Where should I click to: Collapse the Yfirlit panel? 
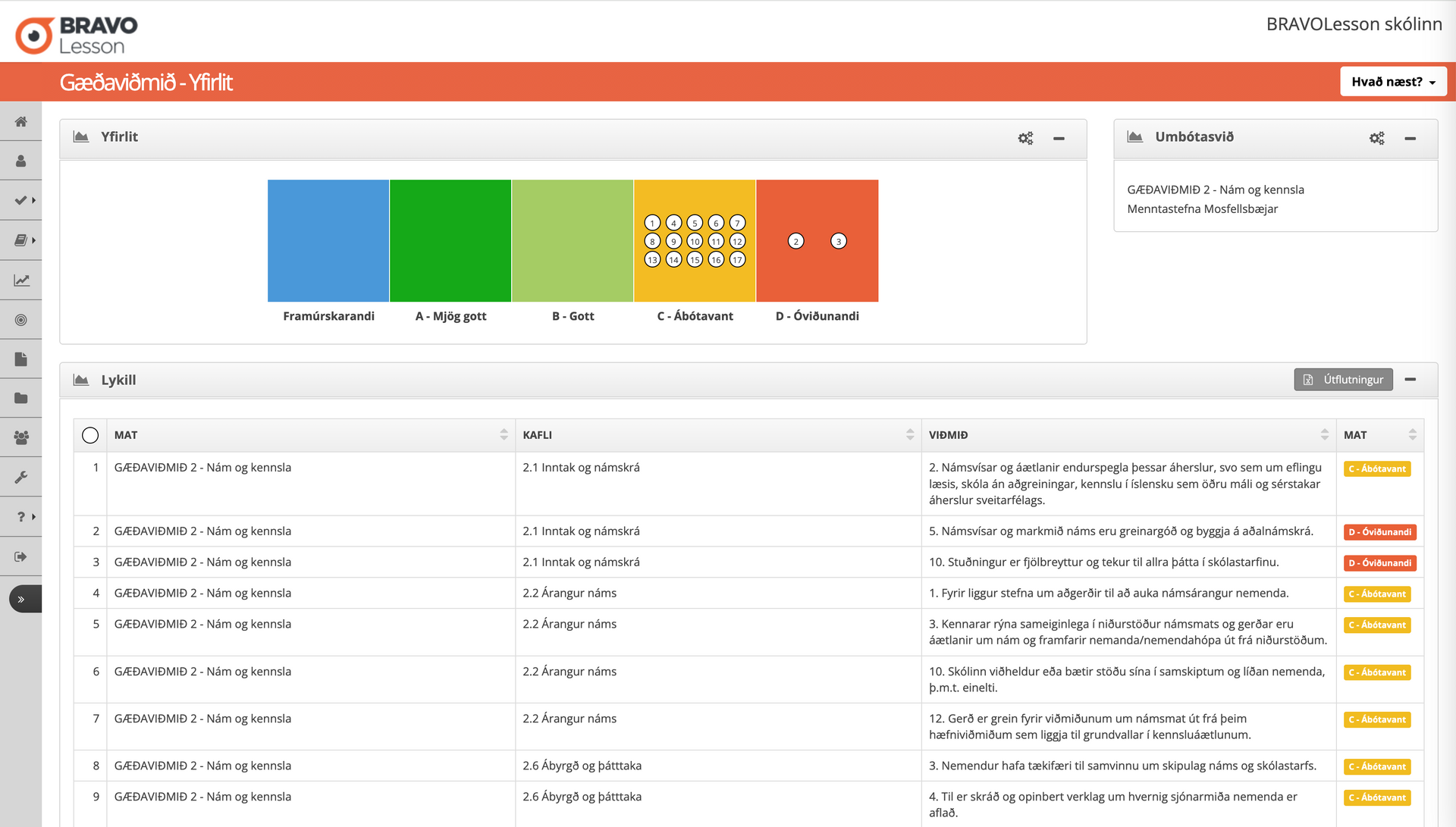(x=1059, y=138)
